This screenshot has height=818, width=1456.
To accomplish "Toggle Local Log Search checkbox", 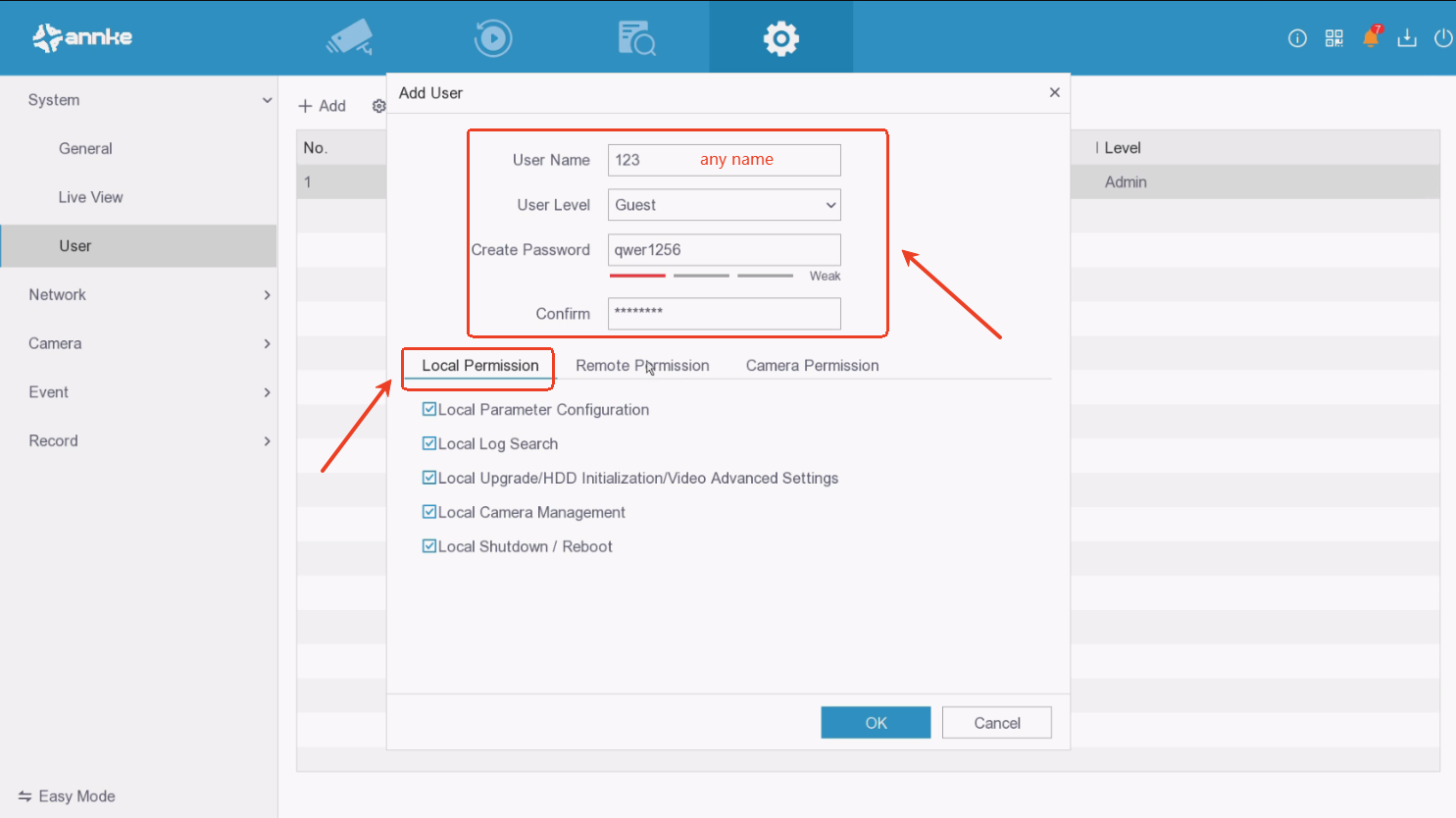I will pyautogui.click(x=429, y=443).
